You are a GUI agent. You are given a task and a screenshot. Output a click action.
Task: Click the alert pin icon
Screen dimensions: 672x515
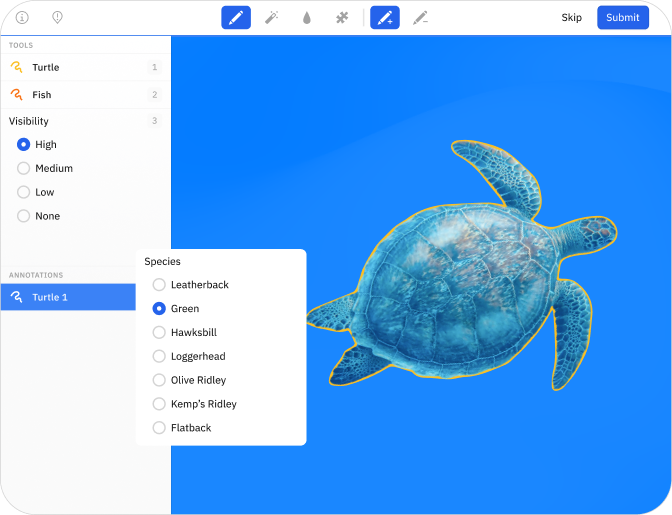click(x=57, y=18)
